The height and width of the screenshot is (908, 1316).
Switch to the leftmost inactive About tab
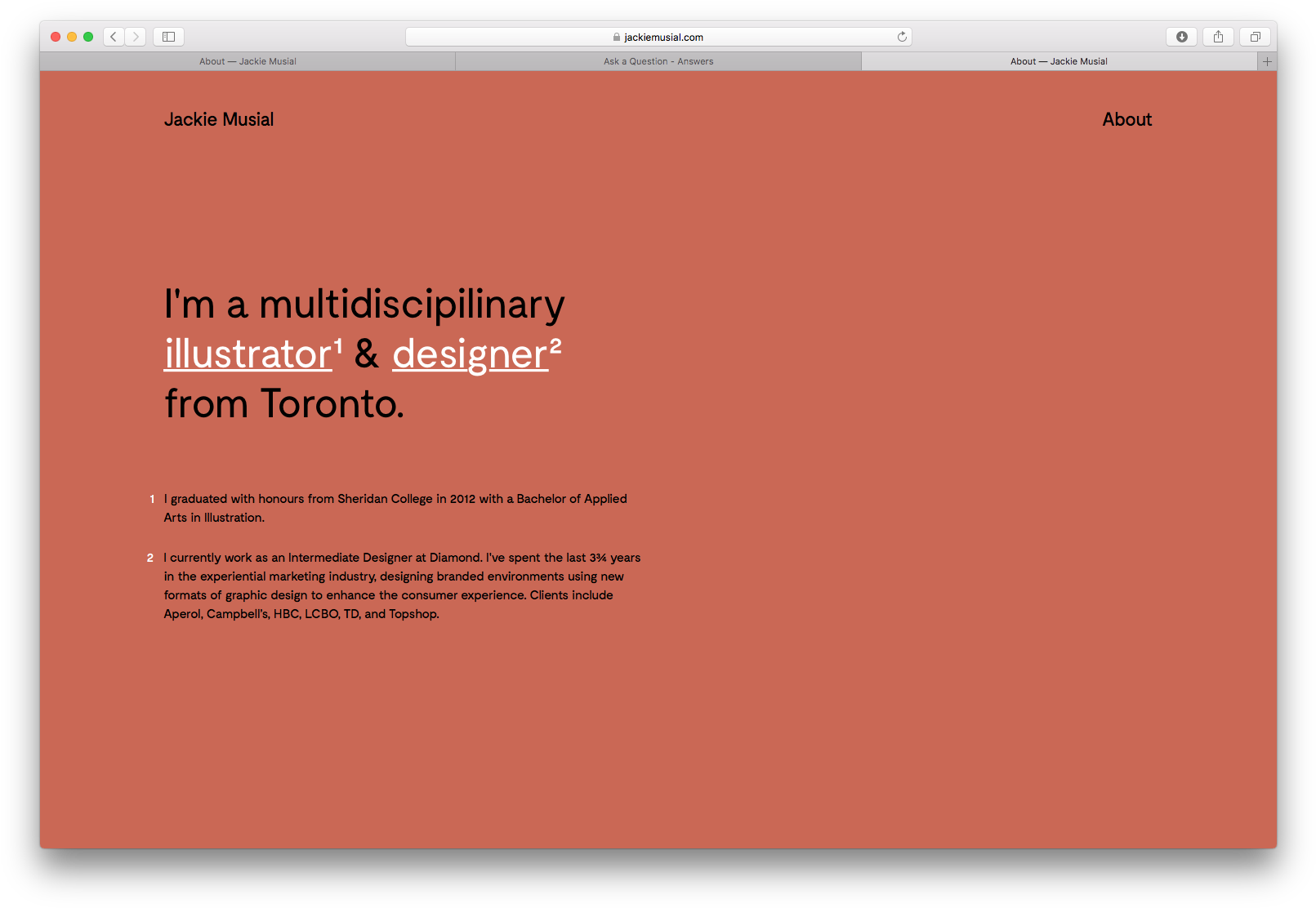[x=248, y=61]
